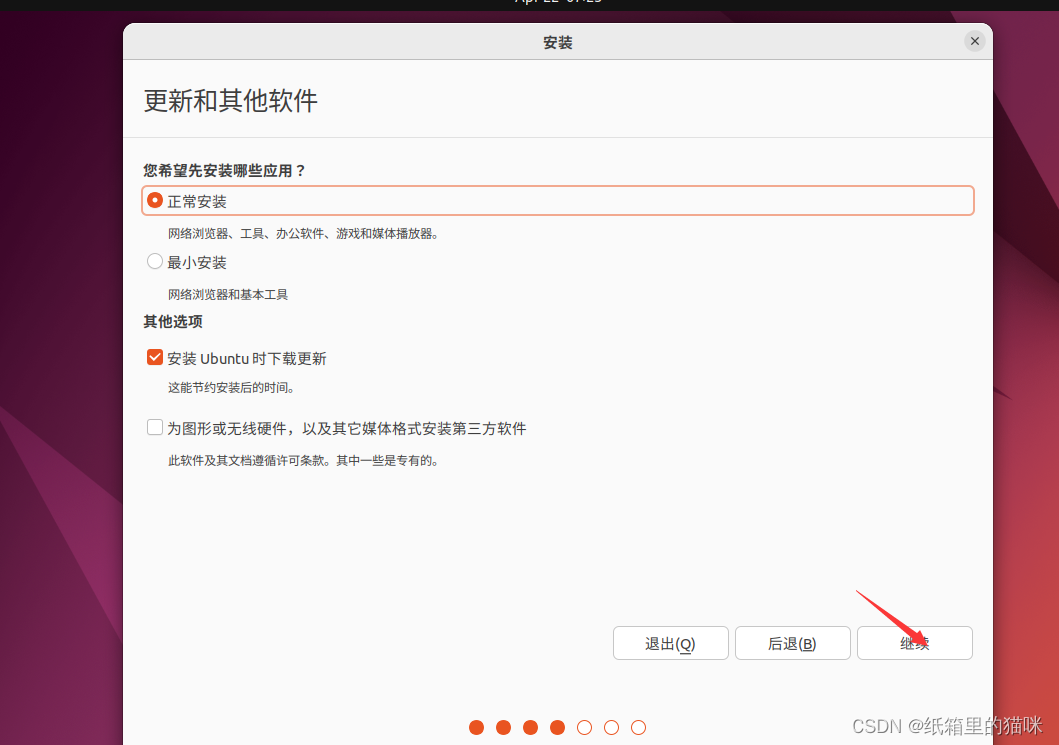Click description 网络浏览器、工具、办公软件、游戏和媒体播放器。

(304, 234)
